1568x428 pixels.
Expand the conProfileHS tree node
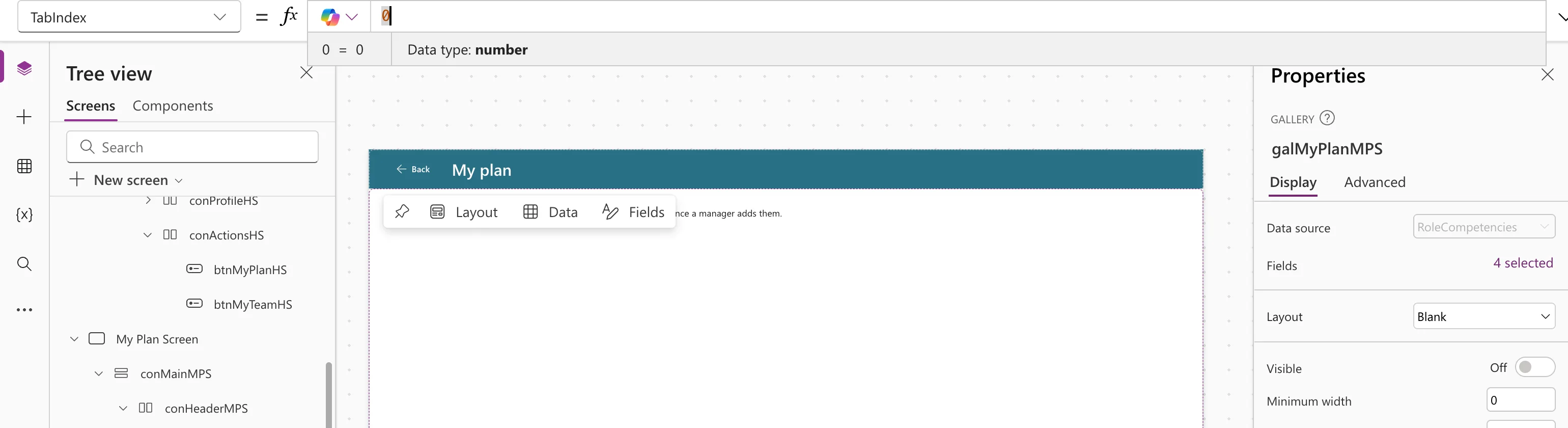pyautogui.click(x=147, y=200)
